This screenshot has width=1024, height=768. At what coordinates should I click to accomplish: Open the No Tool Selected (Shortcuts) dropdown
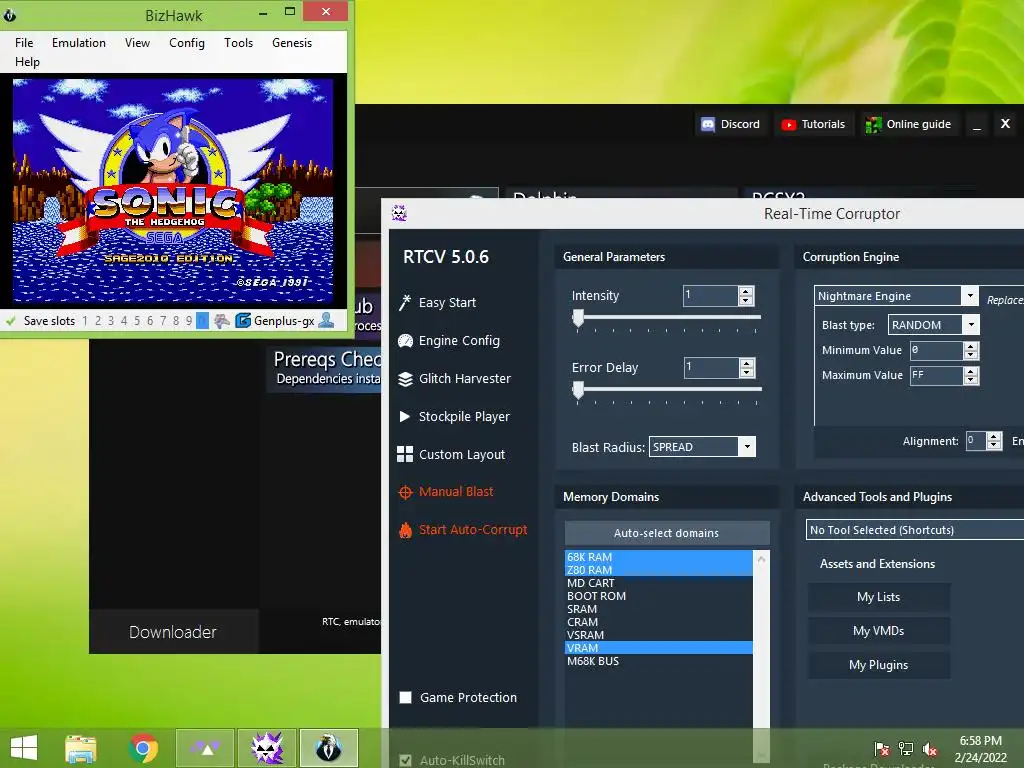pyautogui.click(x=915, y=530)
